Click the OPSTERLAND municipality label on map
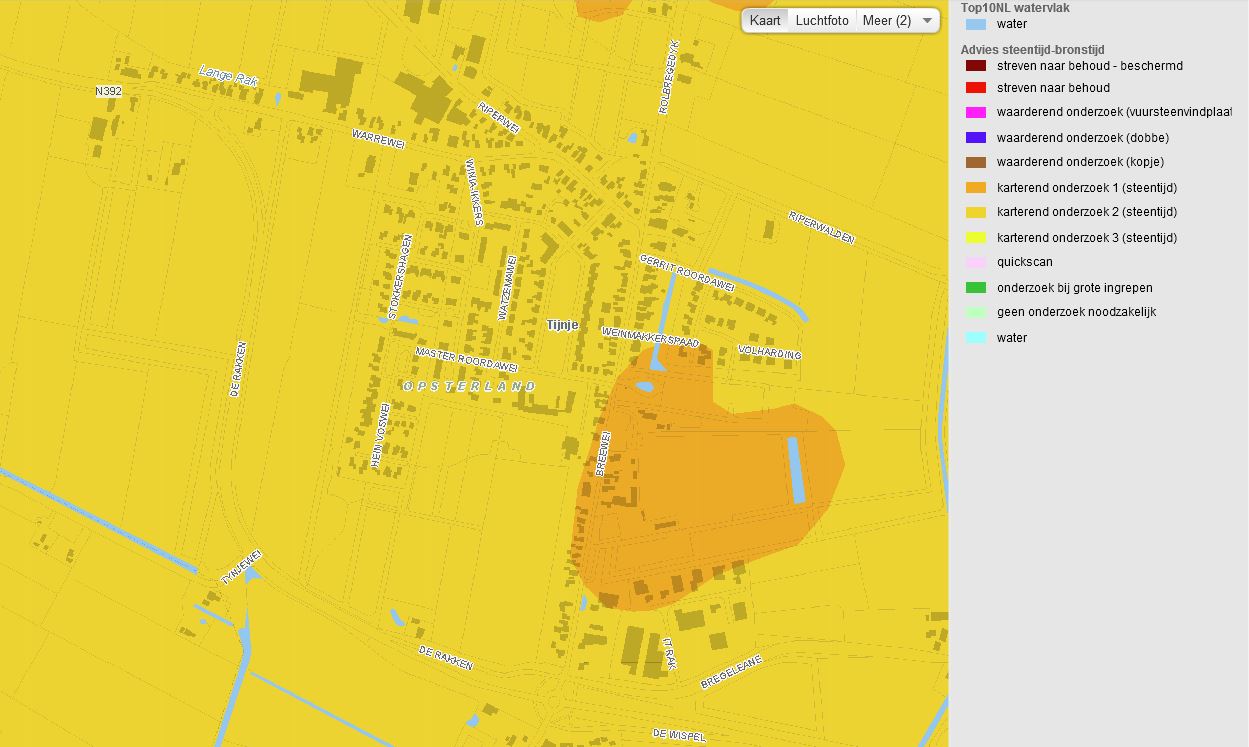Screen dimensions: 1249x747 coord(469,386)
